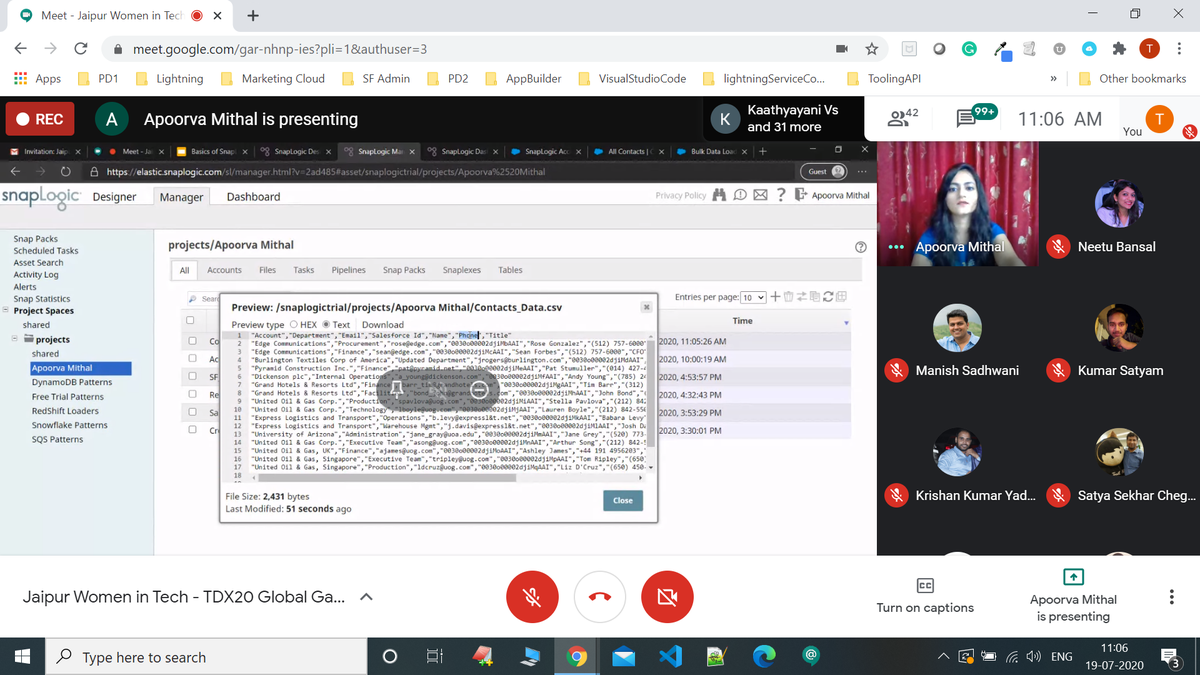Click Apoorva Mithal is presenting indicator
1200x675 pixels.
point(1073,594)
